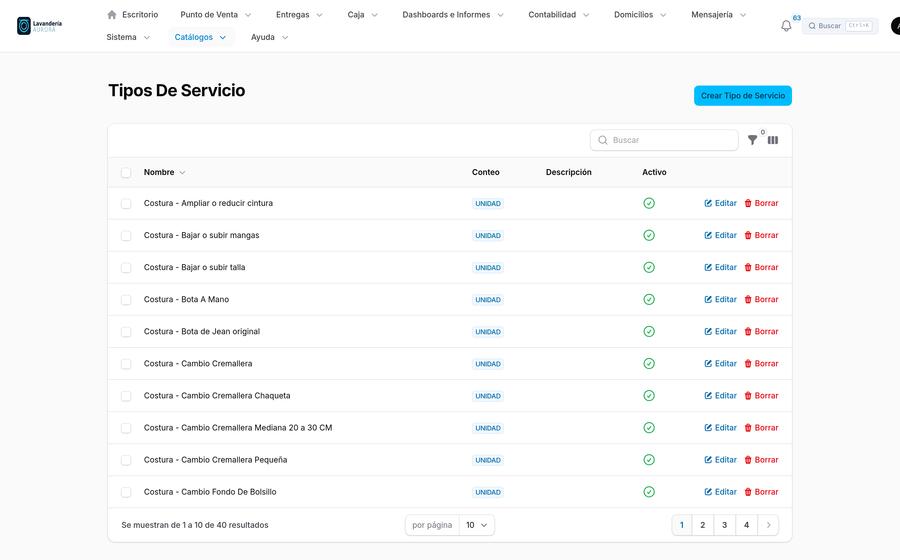Go to page 3 of results
Image resolution: width=900 pixels, height=560 pixels.
tap(724, 525)
